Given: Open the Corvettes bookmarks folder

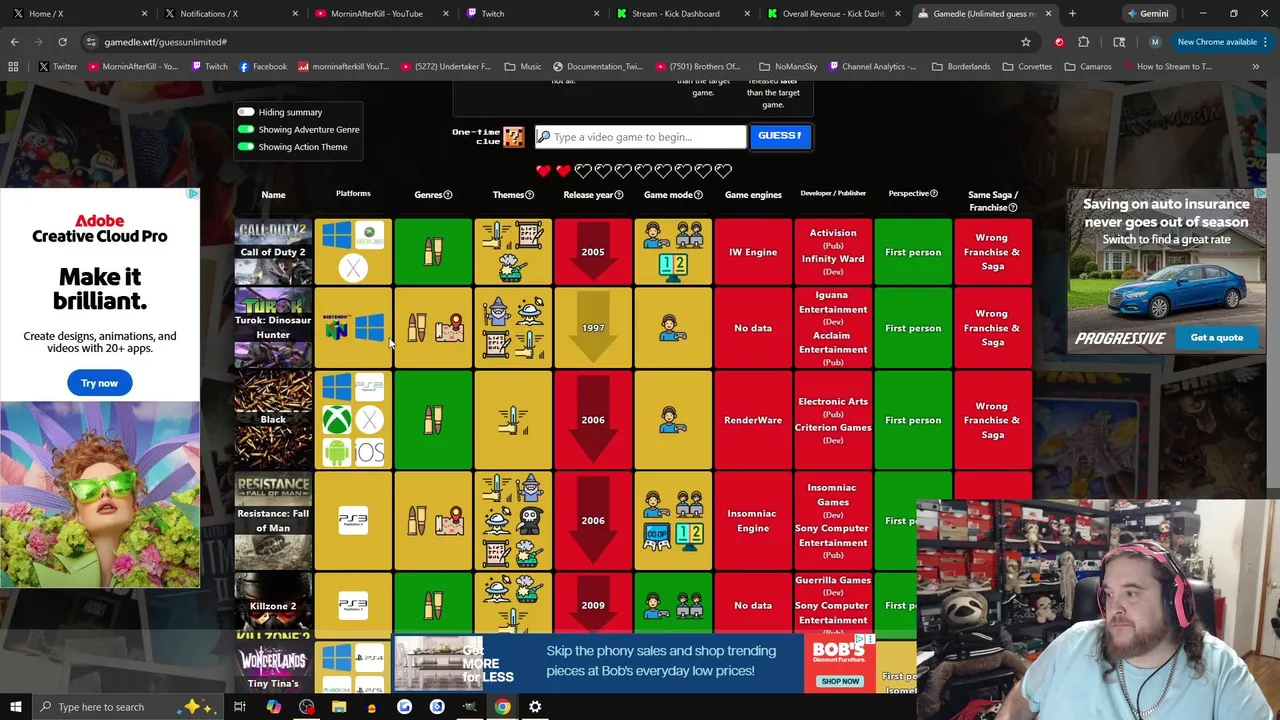Looking at the screenshot, I should (x=1027, y=67).
